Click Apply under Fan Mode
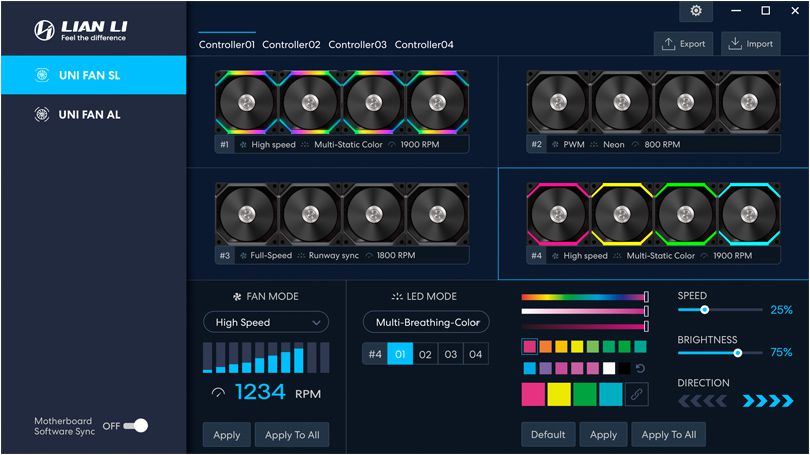 coord(227,435)
